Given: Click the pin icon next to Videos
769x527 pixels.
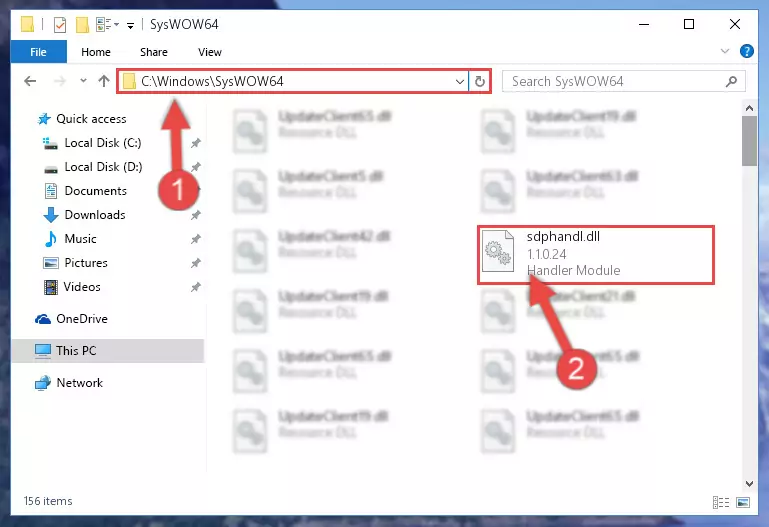Looking at the screenshot, I should [x=196, y=287].
